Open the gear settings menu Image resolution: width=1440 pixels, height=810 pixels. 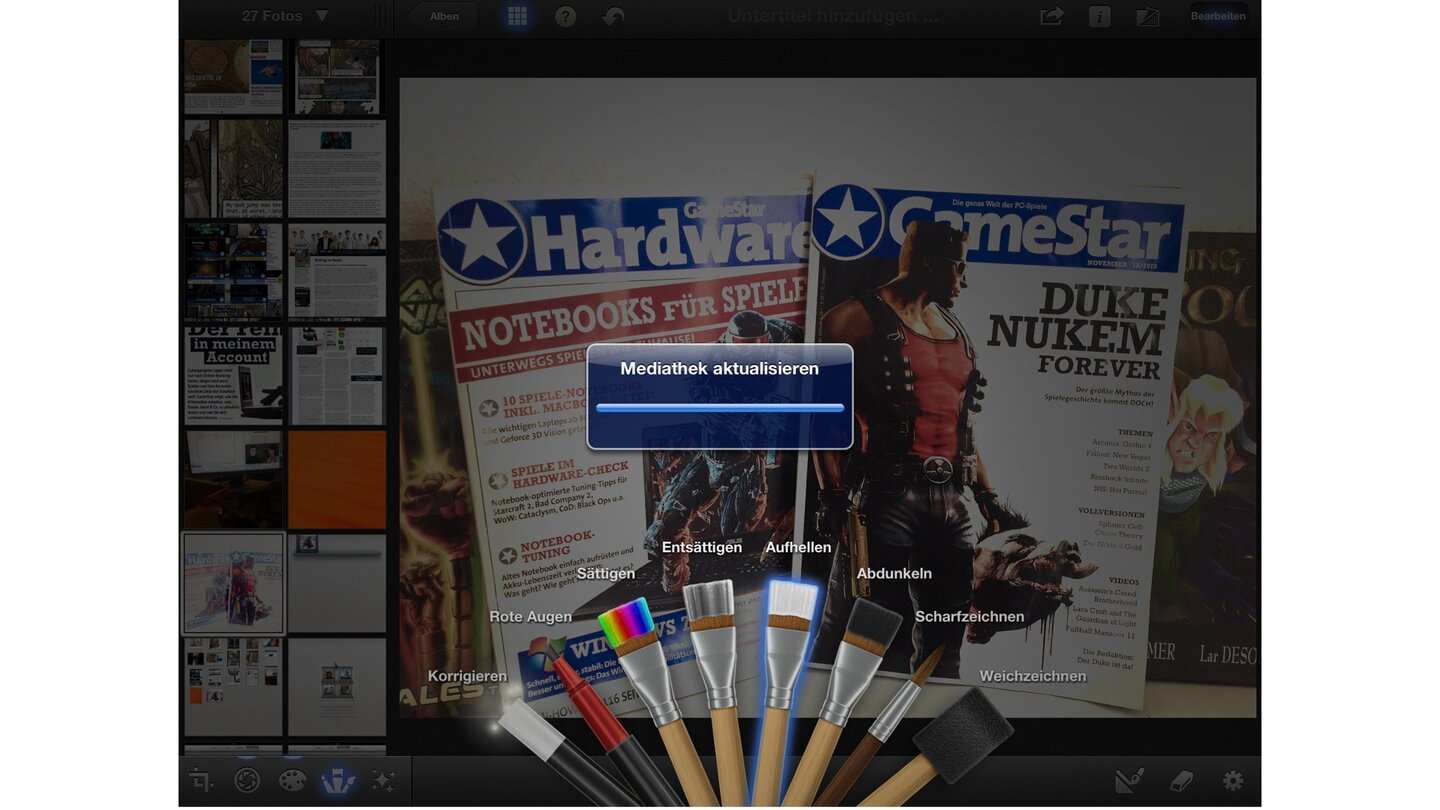1233,781
